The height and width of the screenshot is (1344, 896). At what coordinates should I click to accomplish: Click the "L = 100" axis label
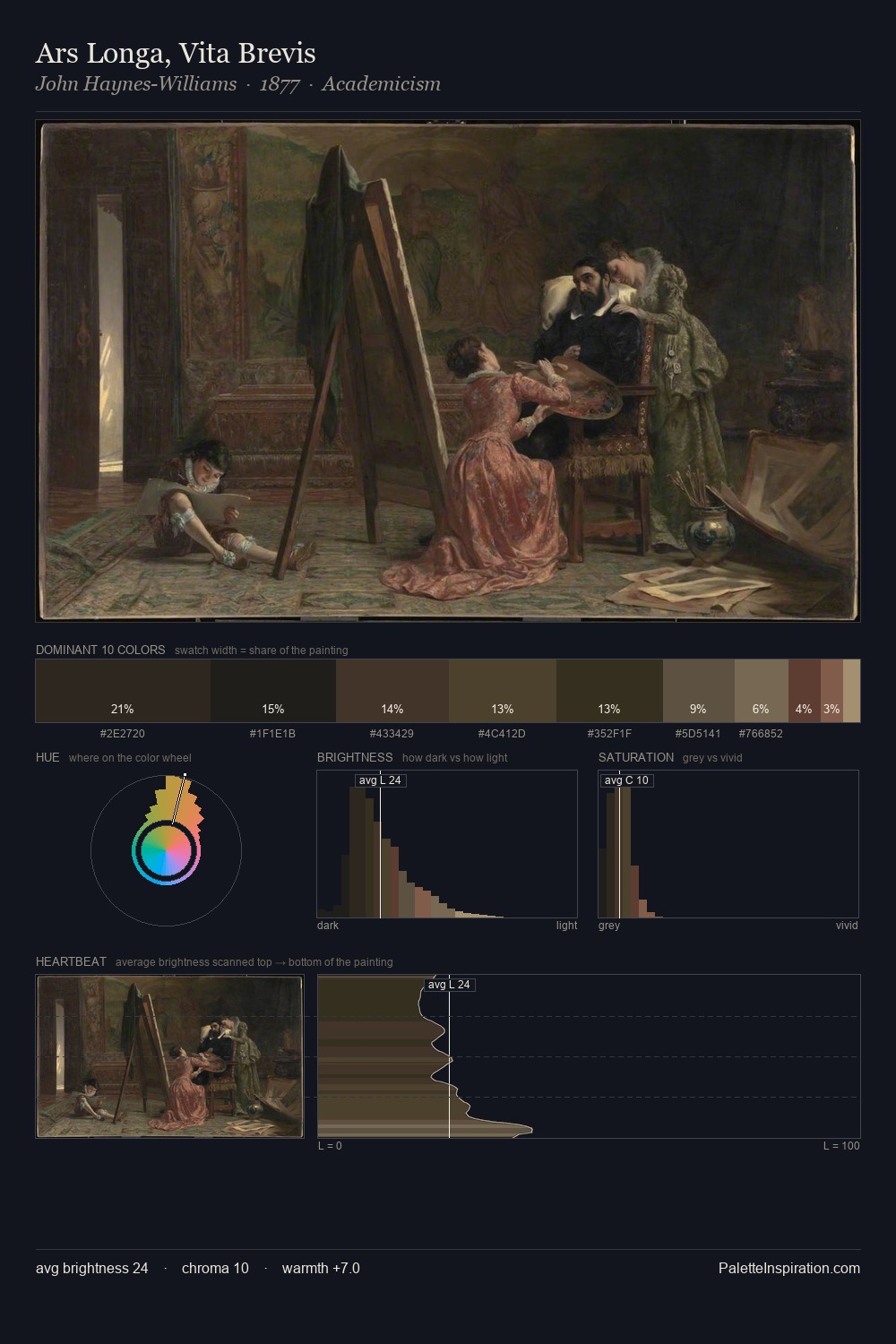pos(841,1146)
